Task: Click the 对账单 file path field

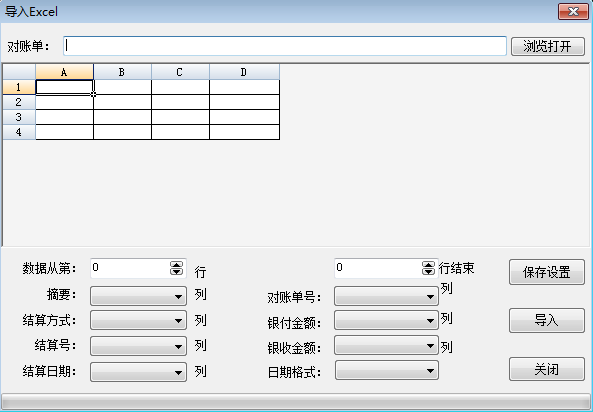Action: coord(285,46)
